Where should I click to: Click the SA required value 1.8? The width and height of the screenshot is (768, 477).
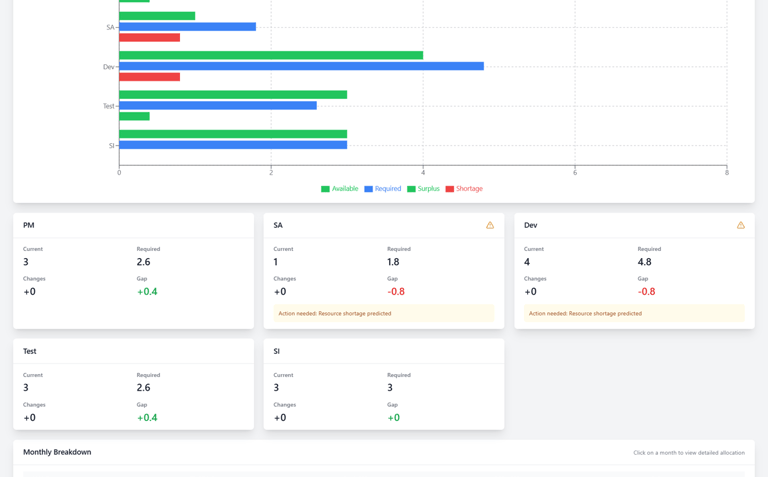tap(393, 262)
